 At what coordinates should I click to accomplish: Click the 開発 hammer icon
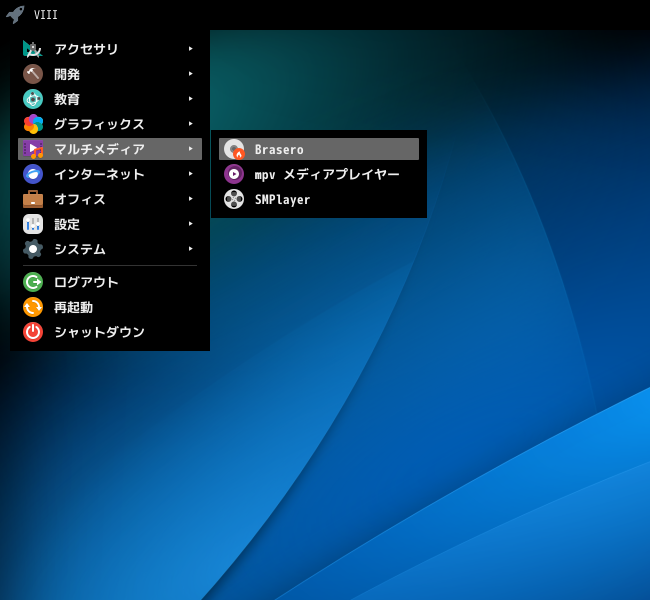click(x=33, y=74)
